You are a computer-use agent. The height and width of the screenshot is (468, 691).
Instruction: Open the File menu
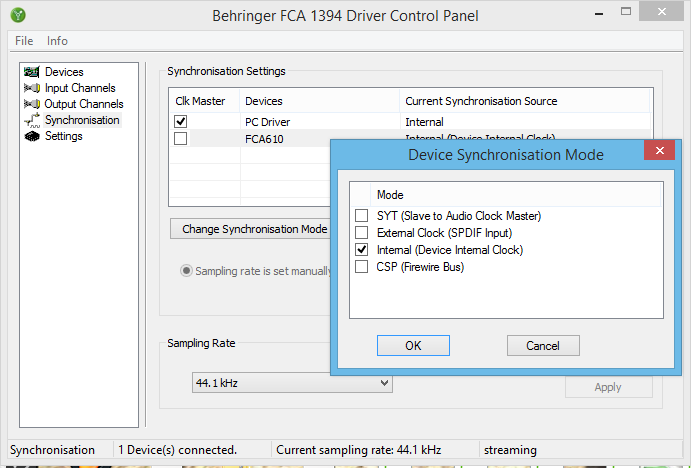[x=24, y=41]
